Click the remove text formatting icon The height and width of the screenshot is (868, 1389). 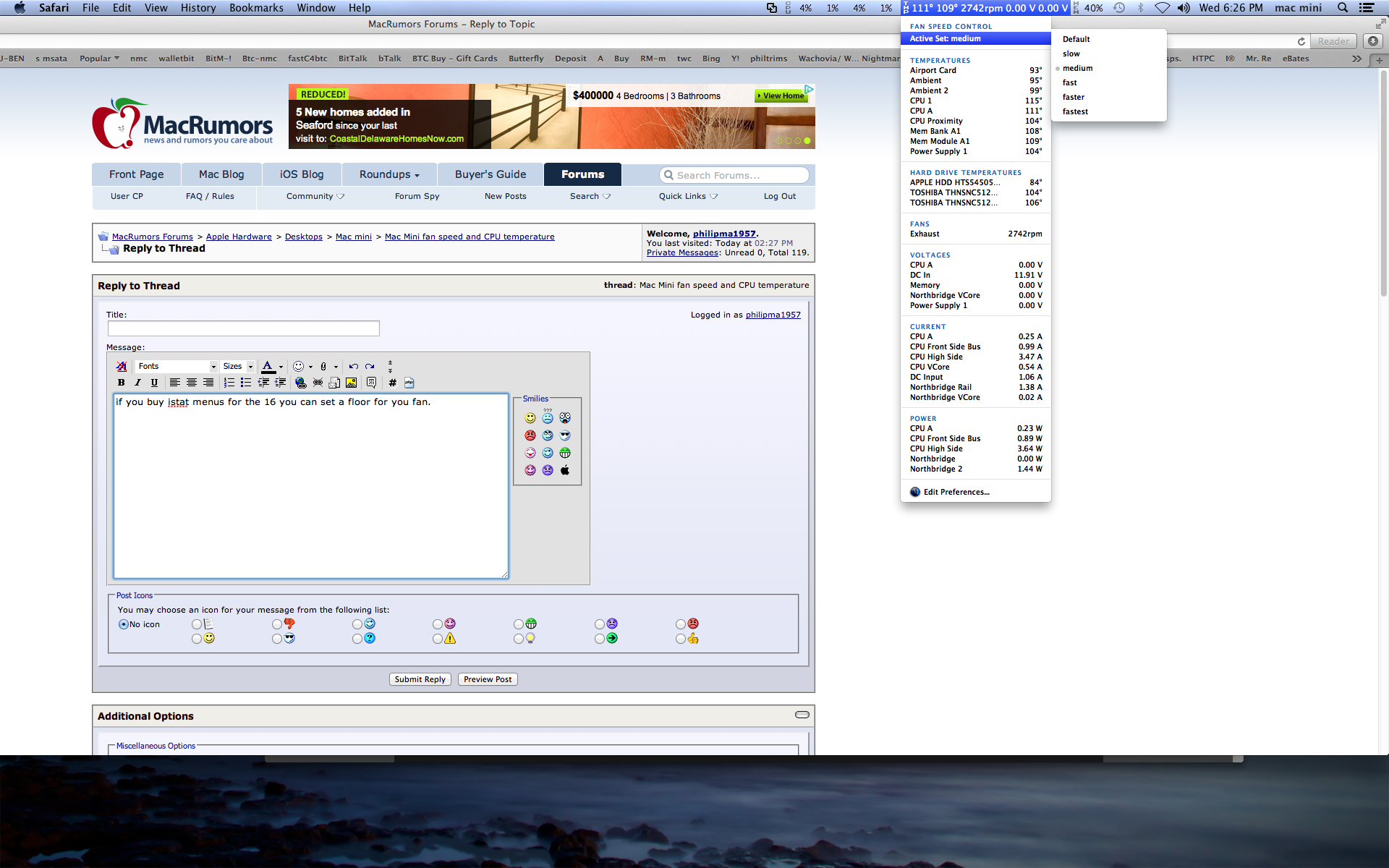tap(122, 366)
